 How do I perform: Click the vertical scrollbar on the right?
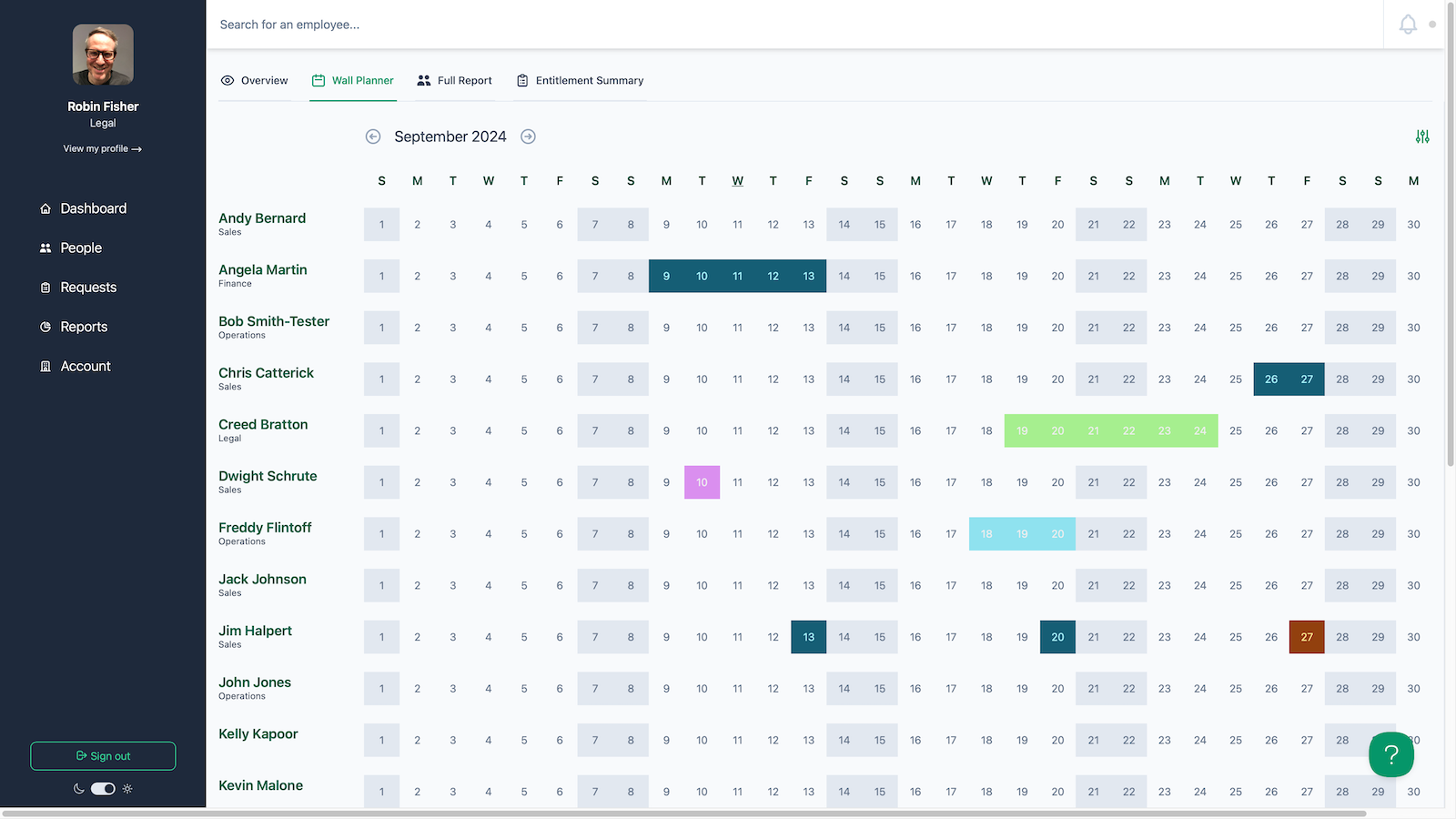point(1451,233)
